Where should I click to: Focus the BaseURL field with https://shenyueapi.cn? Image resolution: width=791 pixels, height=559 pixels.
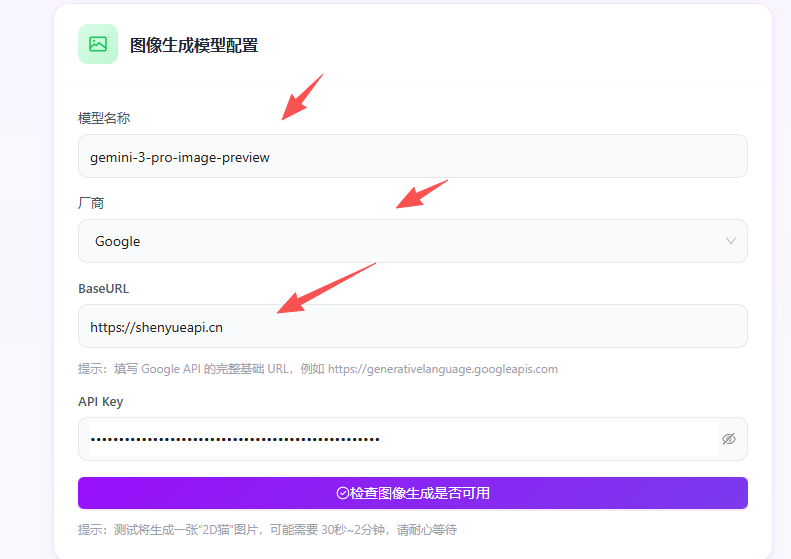pos(412,326)
